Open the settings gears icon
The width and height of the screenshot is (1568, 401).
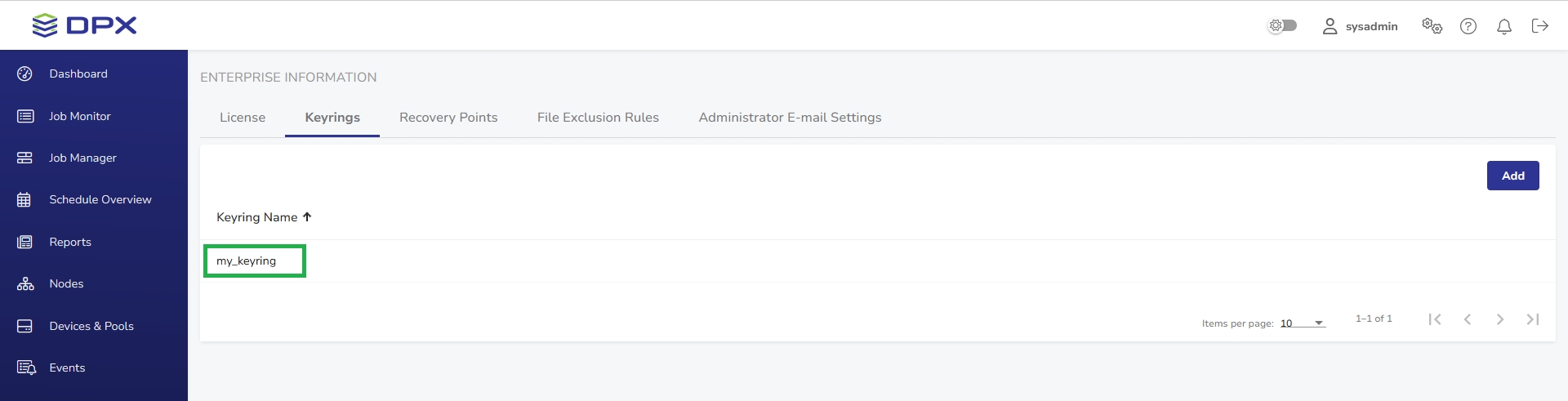1432,26
